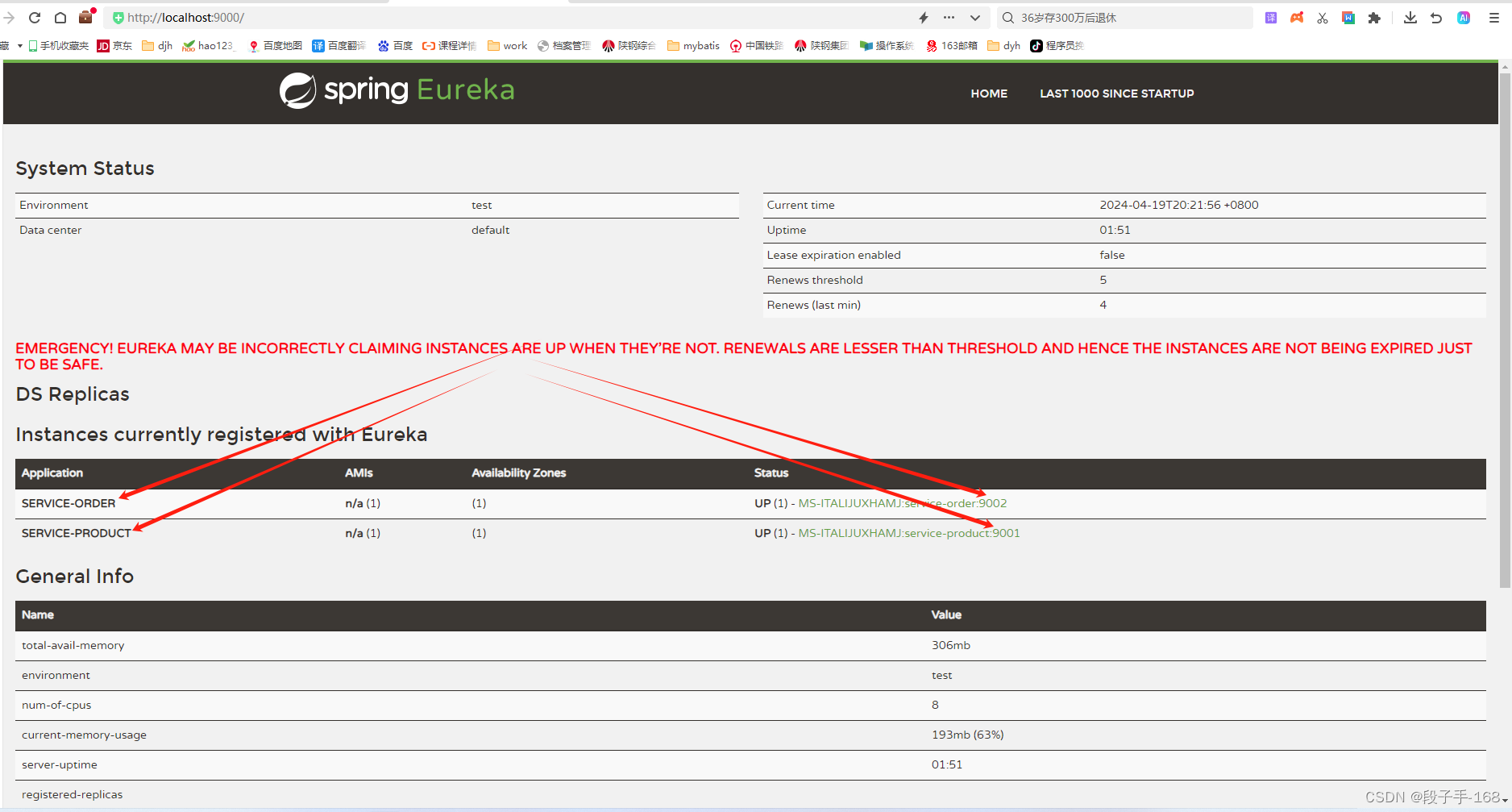Open the 档案管理 bookmark
1512x812 pixels.
(x=563, y=46)
